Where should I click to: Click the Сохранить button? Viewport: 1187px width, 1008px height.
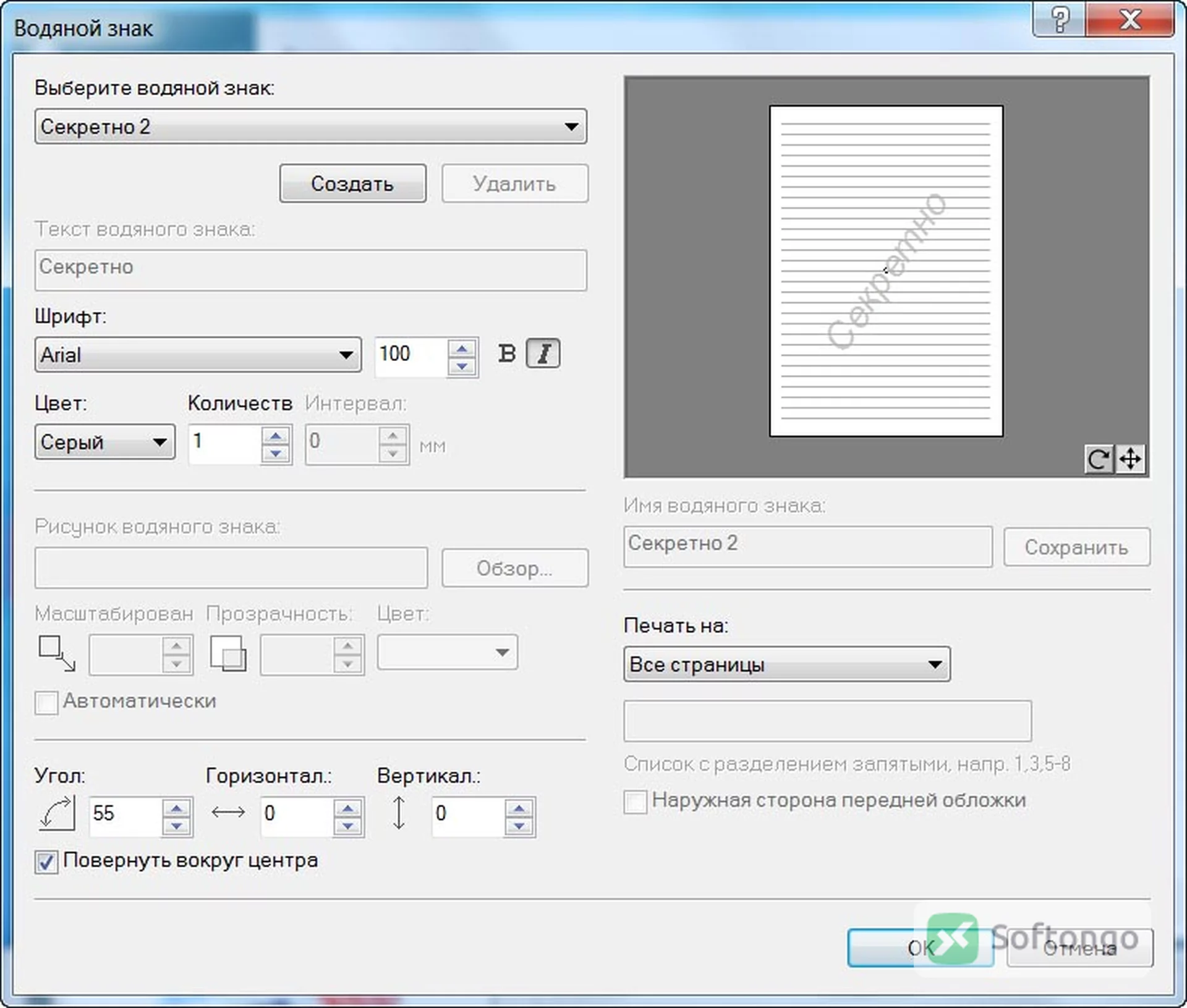click(x=1077, y=547)
